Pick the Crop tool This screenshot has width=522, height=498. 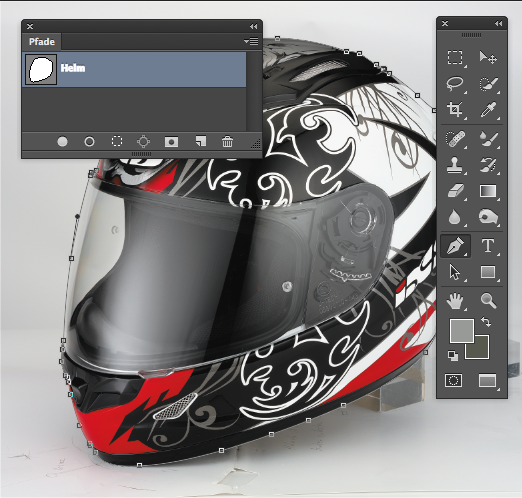[455, 109]
